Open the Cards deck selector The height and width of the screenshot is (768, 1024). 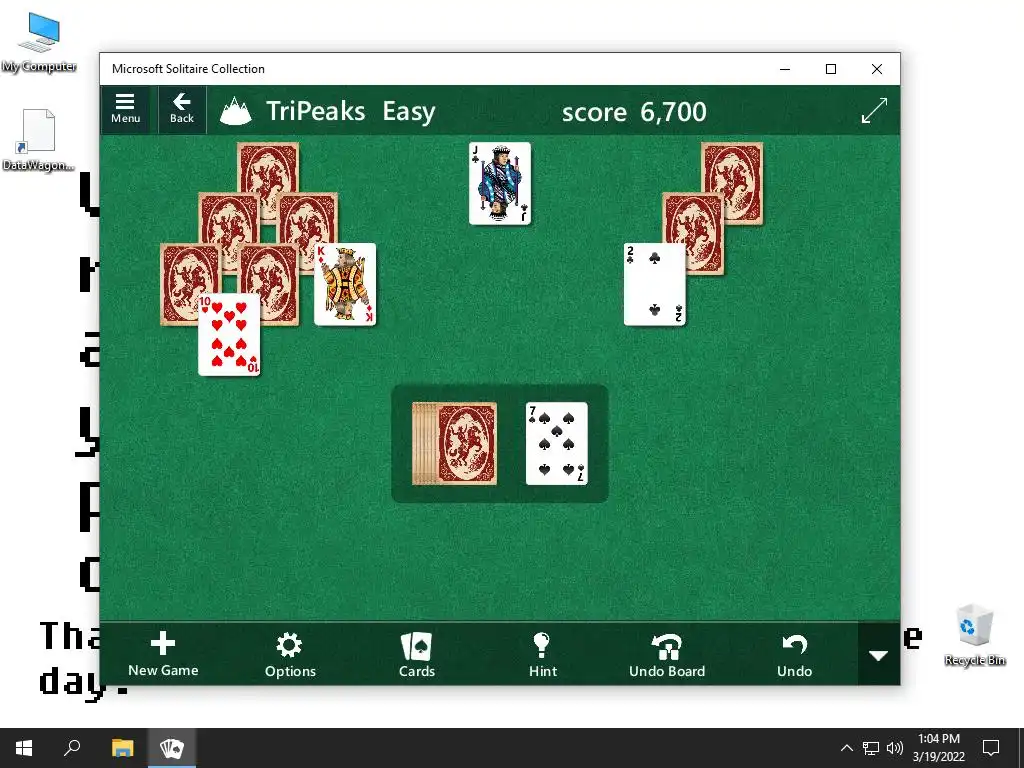[x=417, y=654]
